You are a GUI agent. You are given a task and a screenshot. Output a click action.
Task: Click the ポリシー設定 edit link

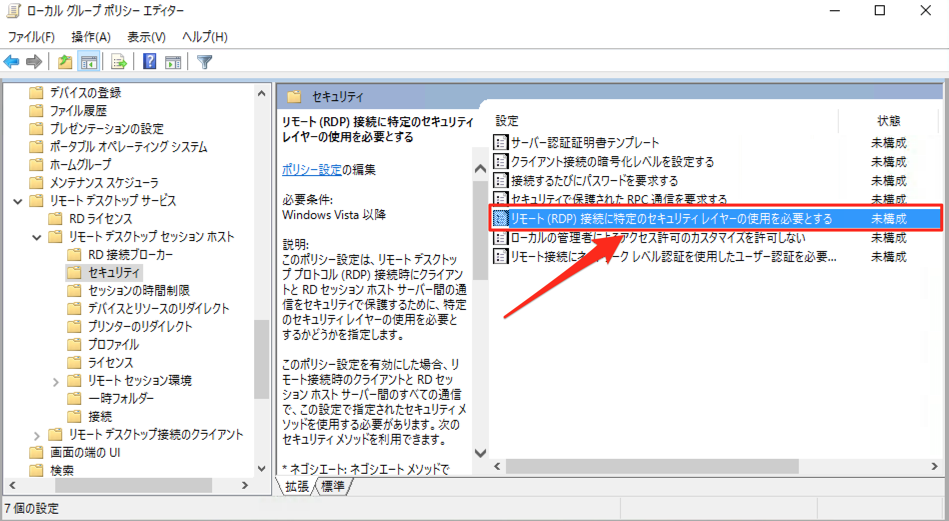click(312, 170)
